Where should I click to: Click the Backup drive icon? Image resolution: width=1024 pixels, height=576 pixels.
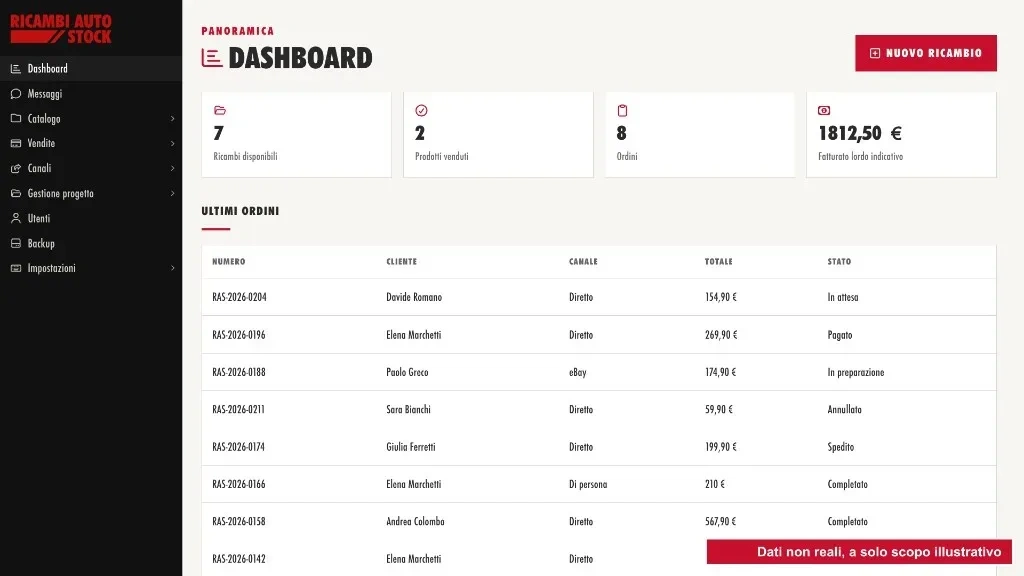pos(16,243)
